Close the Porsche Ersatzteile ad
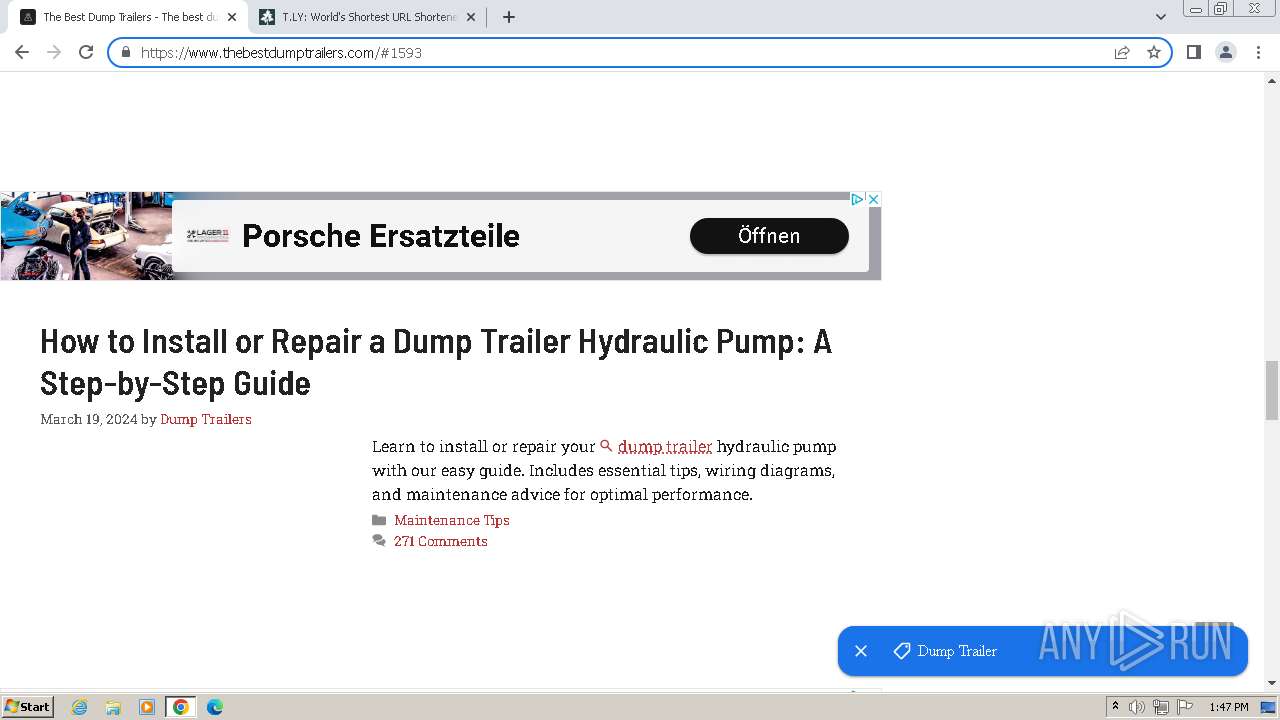1280x720 pixels. [x=873, y=199]
